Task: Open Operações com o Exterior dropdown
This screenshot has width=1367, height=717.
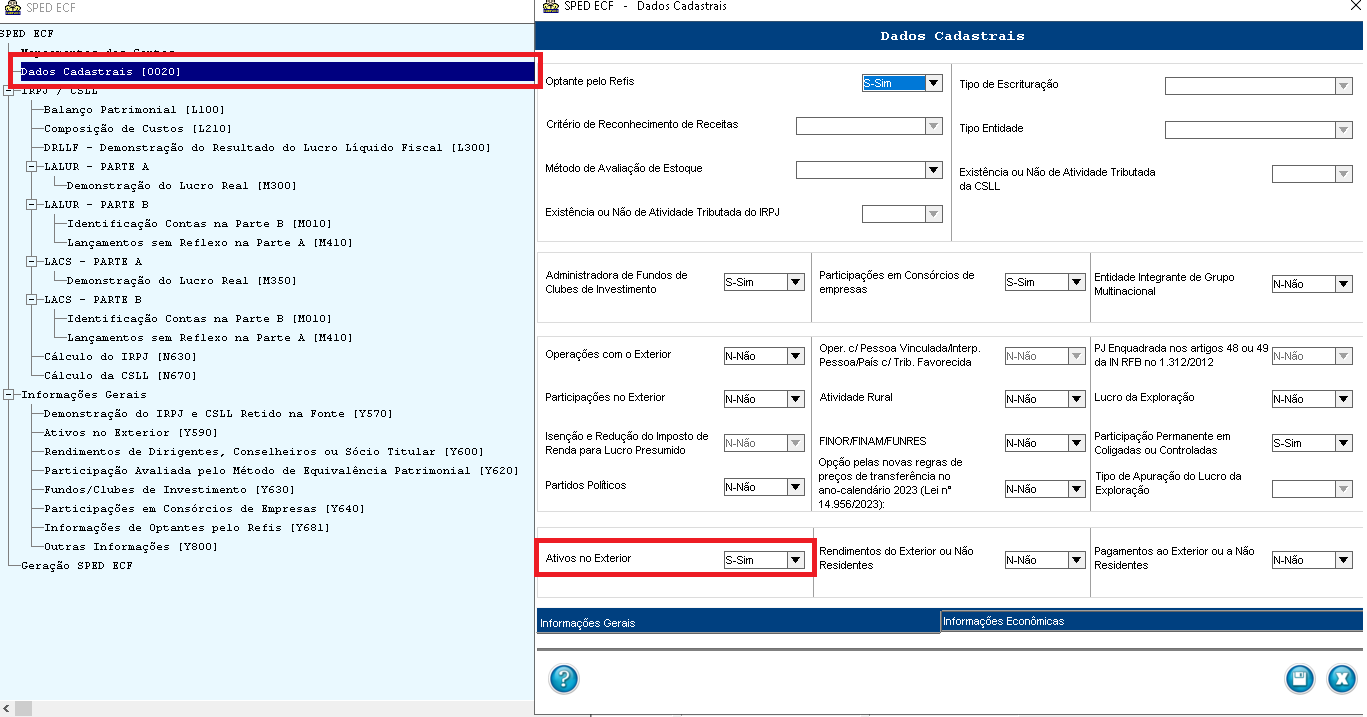Action: click(795, 356)
